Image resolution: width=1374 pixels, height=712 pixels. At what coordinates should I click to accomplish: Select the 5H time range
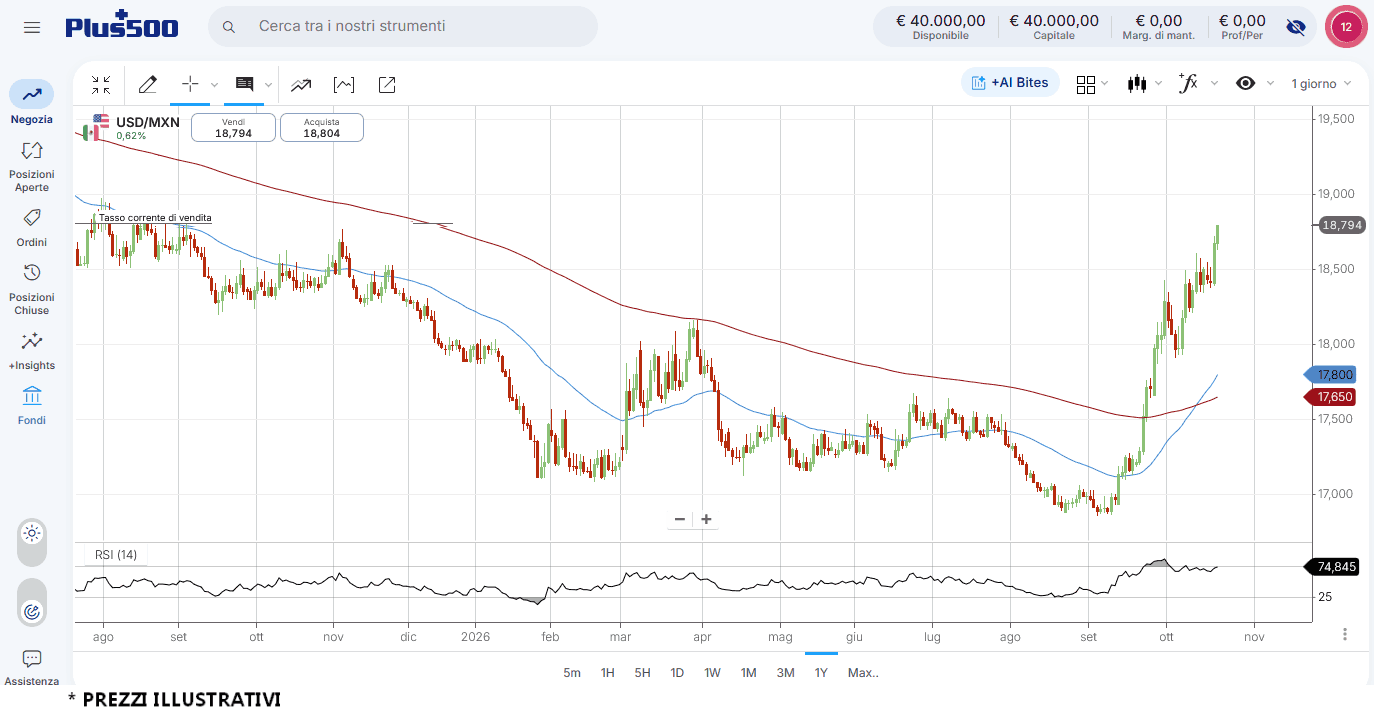642,673
